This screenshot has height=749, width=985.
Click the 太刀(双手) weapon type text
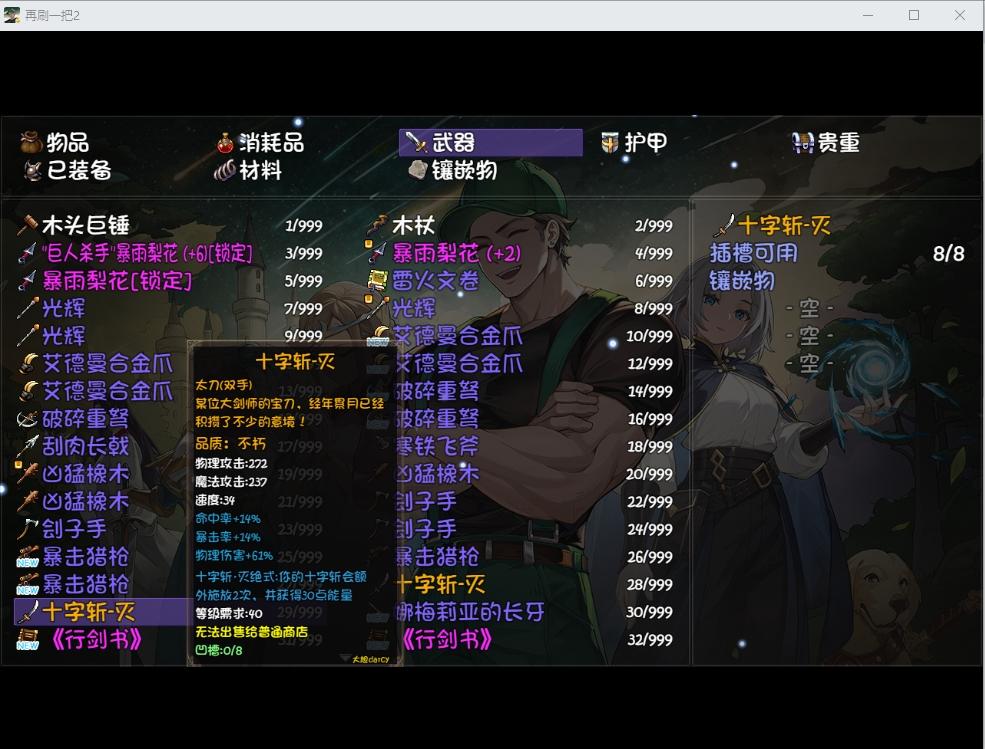tap(224, 385)
